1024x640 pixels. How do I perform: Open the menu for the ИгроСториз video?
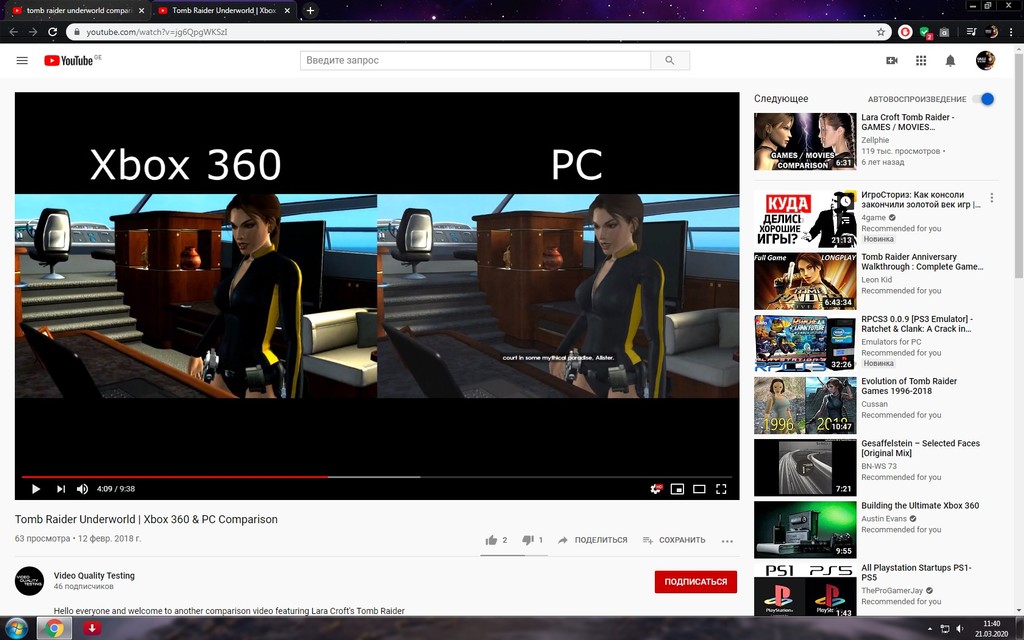(x=991, y=197)
